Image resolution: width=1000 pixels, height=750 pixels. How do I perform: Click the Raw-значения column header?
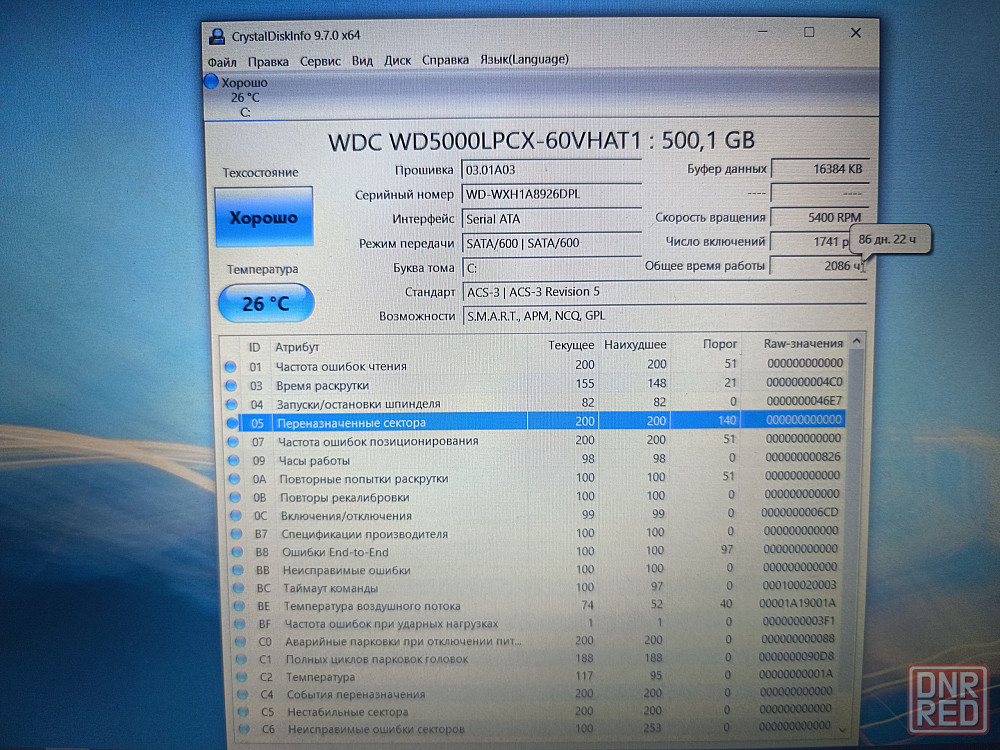(803, 344)
